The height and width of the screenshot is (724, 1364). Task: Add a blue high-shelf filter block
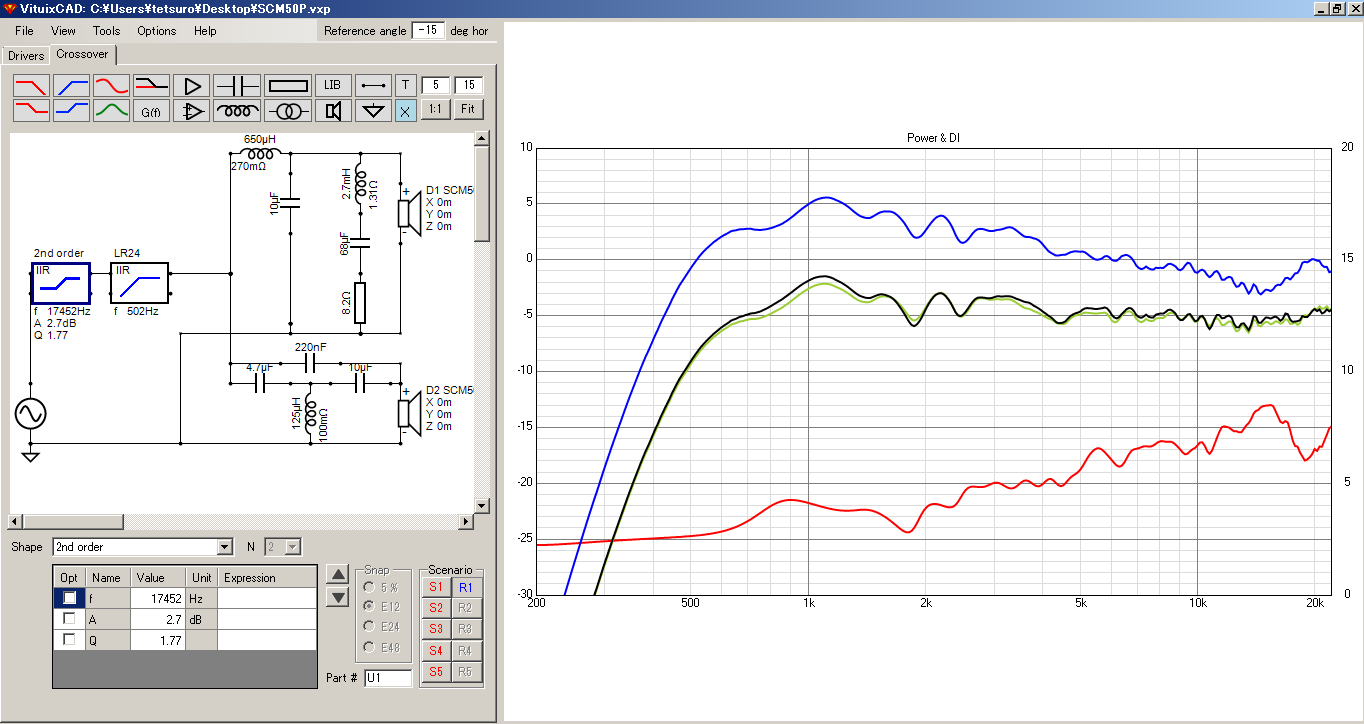tap(71, 110)
